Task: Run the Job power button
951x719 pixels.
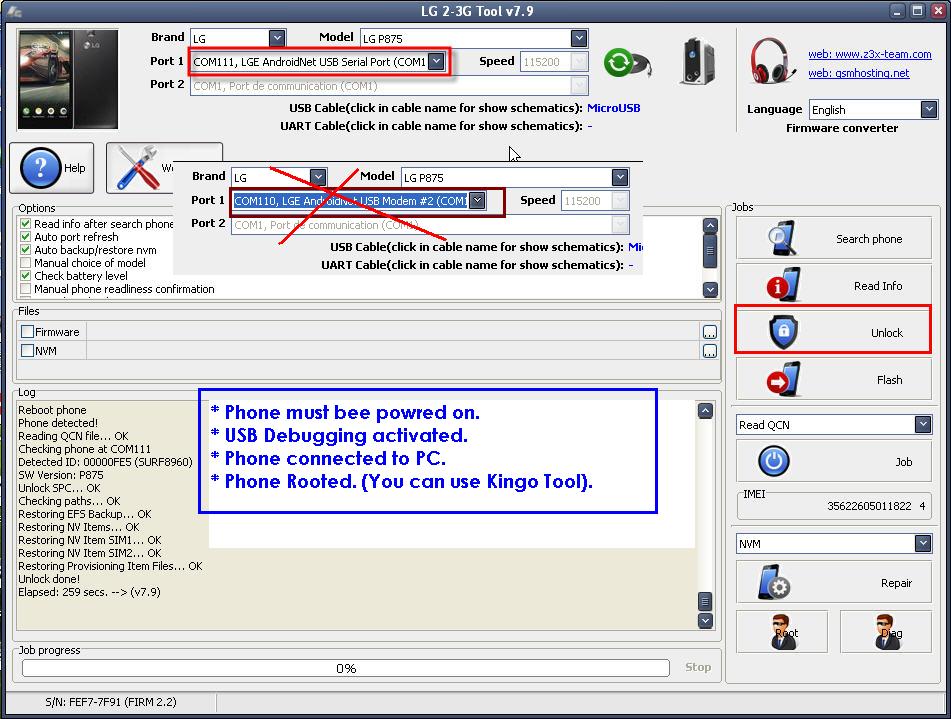Action: click(x=833, y=461)
